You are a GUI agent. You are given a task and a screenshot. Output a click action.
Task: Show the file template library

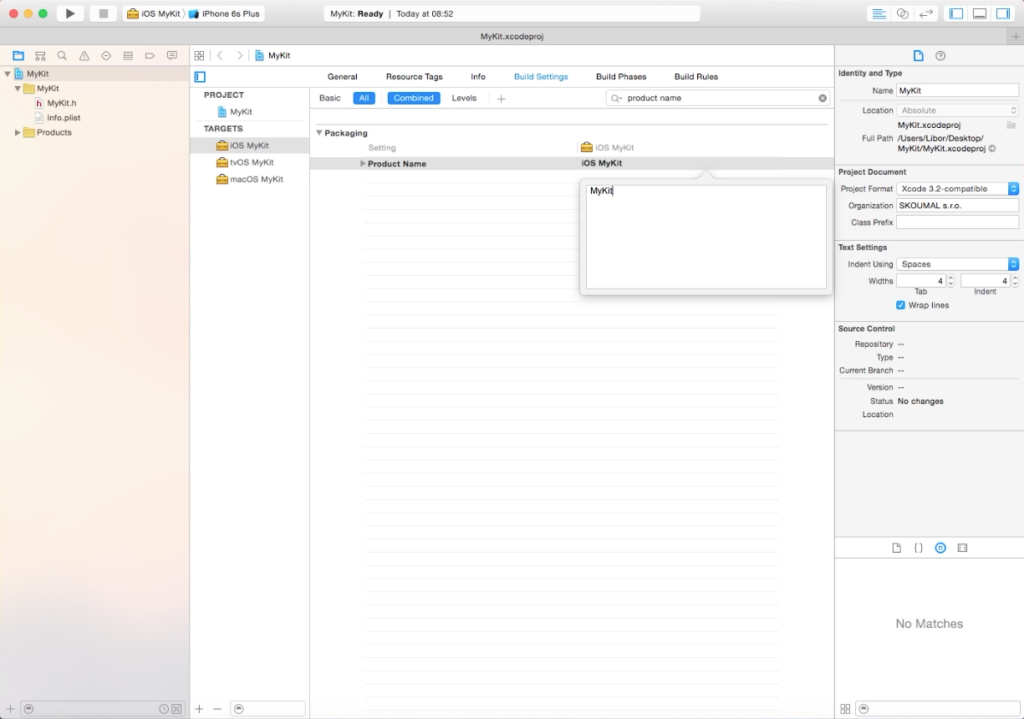(x=896, y=548)
